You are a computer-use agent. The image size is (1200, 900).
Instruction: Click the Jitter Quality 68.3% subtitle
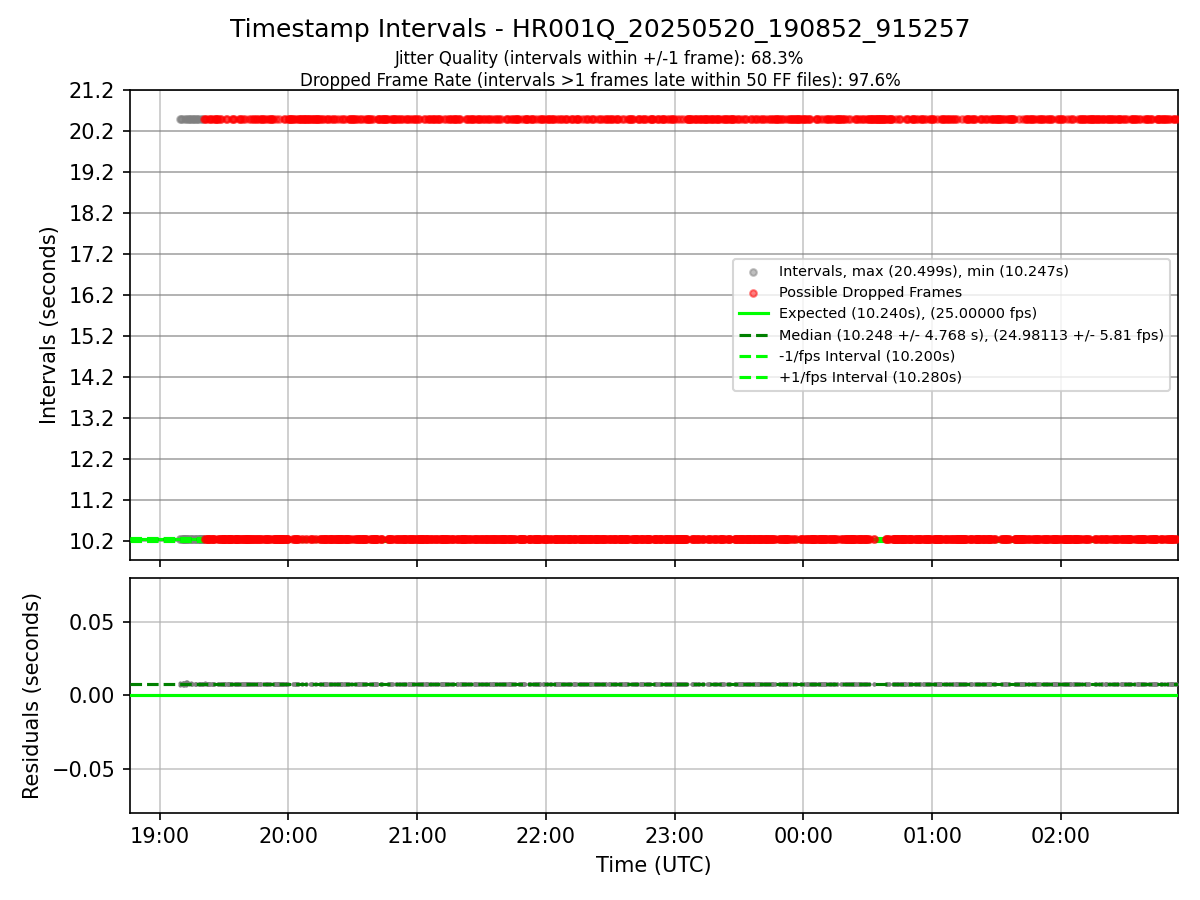tap(599, 58)
